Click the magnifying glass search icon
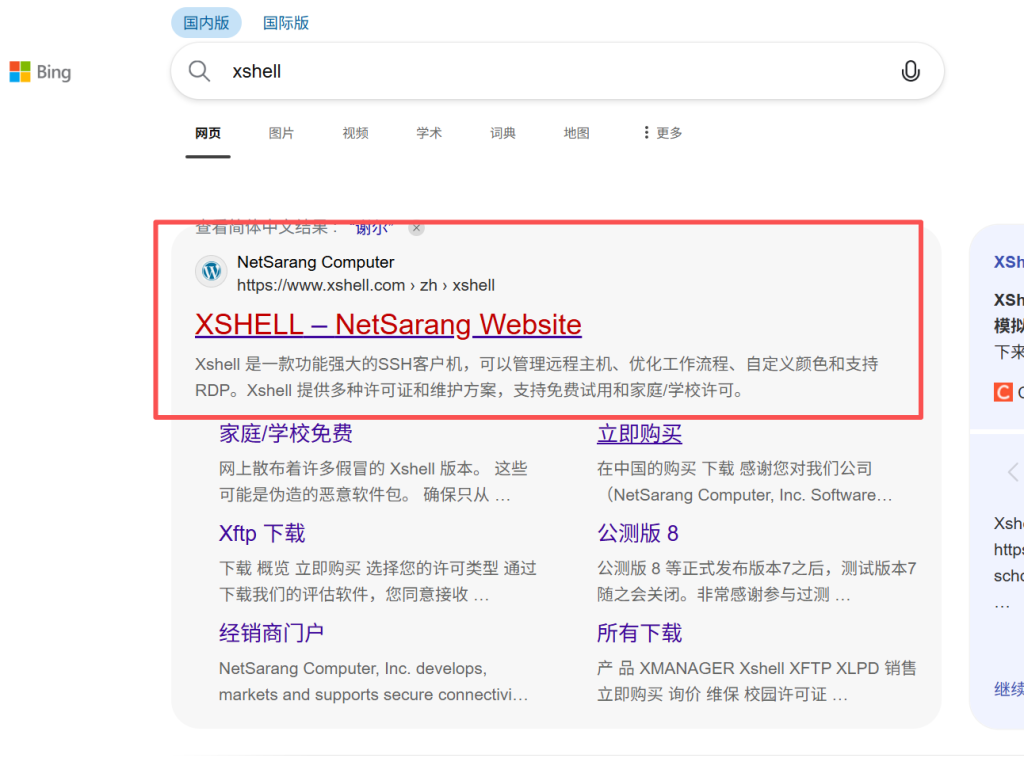This screenshot has width=1024, height=758. coord(200,71)
